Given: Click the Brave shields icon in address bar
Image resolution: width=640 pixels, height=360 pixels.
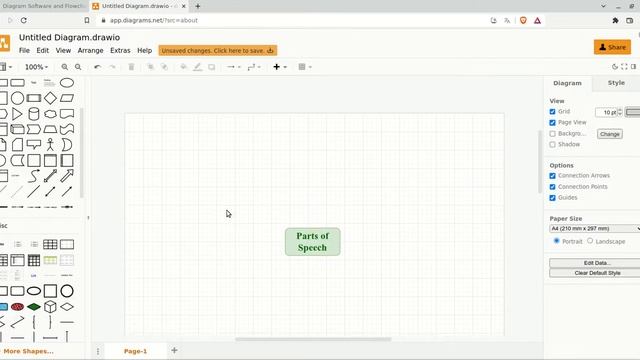Looking at the screenshot, I should tap(523, 20).
